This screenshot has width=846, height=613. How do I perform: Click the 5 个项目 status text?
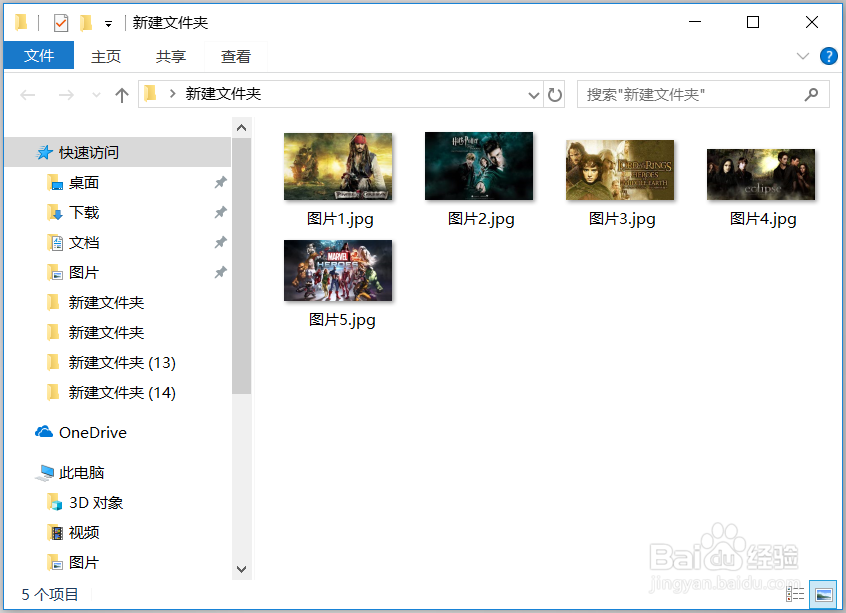point(50,595)
